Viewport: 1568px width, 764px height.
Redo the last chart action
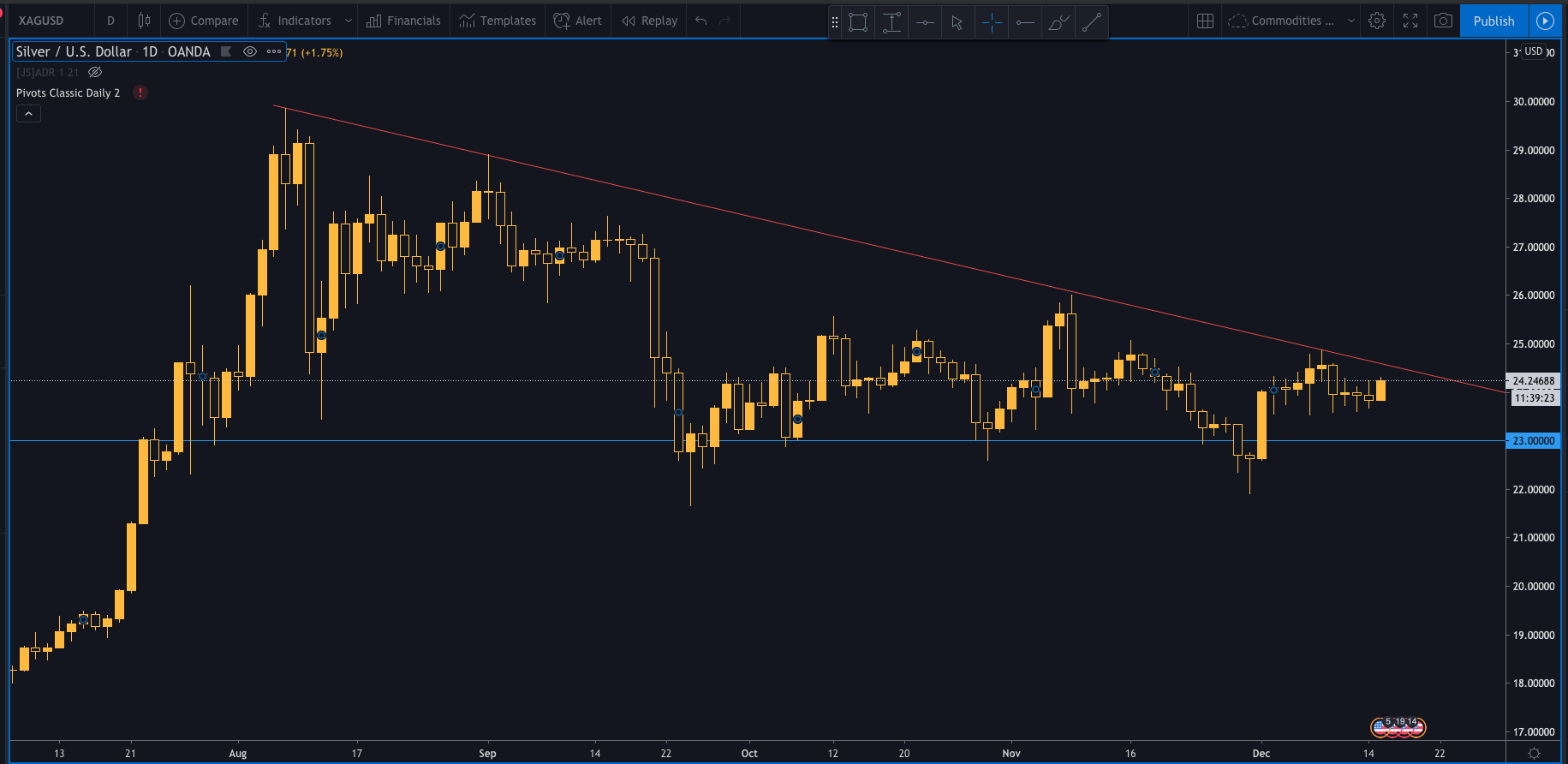(725, 21)
